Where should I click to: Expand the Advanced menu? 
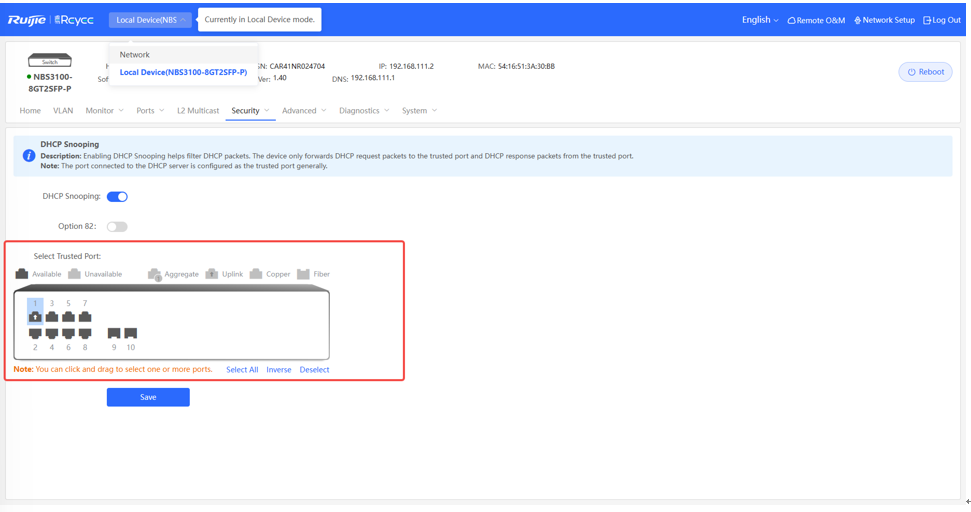304,110
